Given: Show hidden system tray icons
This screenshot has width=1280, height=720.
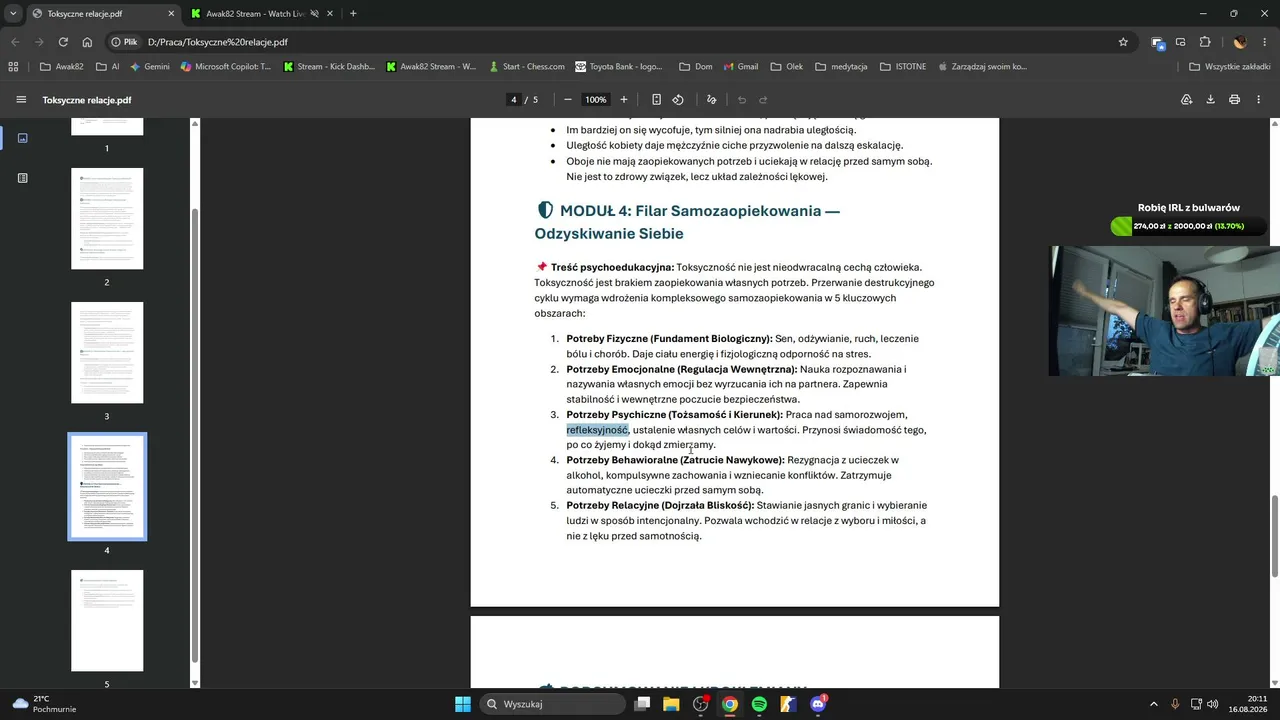Looking at the screenshot, I should pos(1153,704).
